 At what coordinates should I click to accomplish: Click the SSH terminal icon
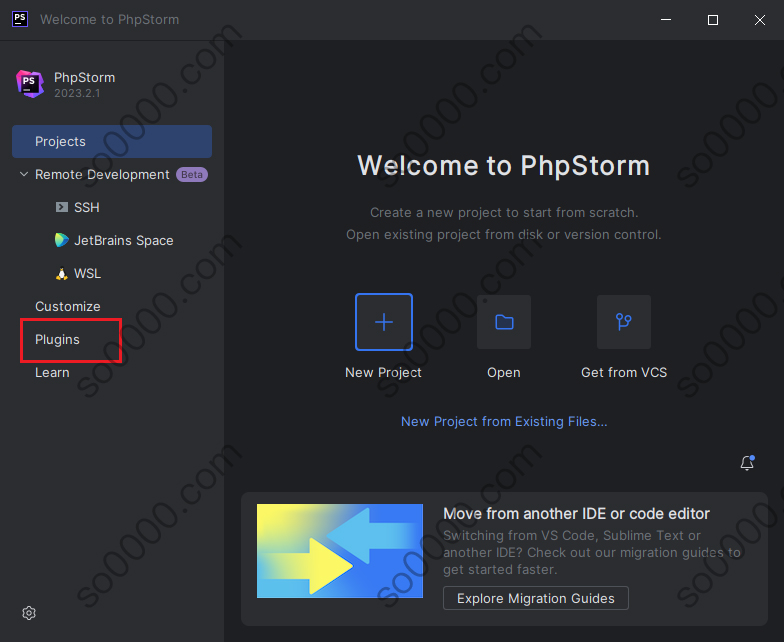[62, 207]
